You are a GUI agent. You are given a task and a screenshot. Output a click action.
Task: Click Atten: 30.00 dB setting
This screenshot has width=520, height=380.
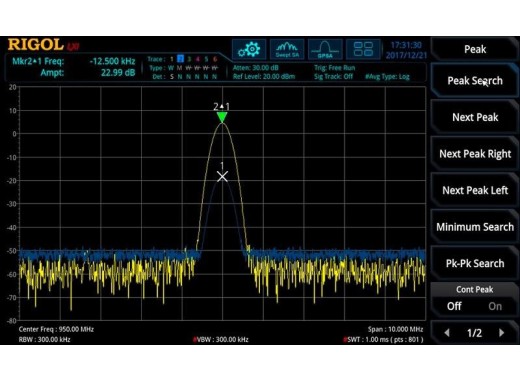pos(256,68)
